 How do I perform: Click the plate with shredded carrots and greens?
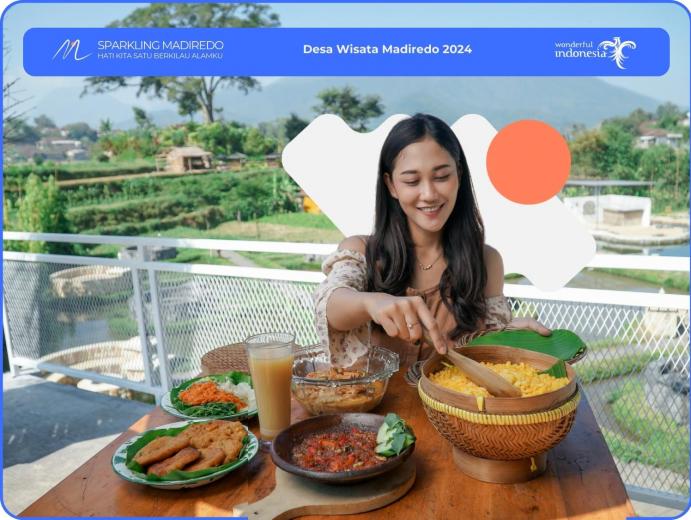point(210,397)
